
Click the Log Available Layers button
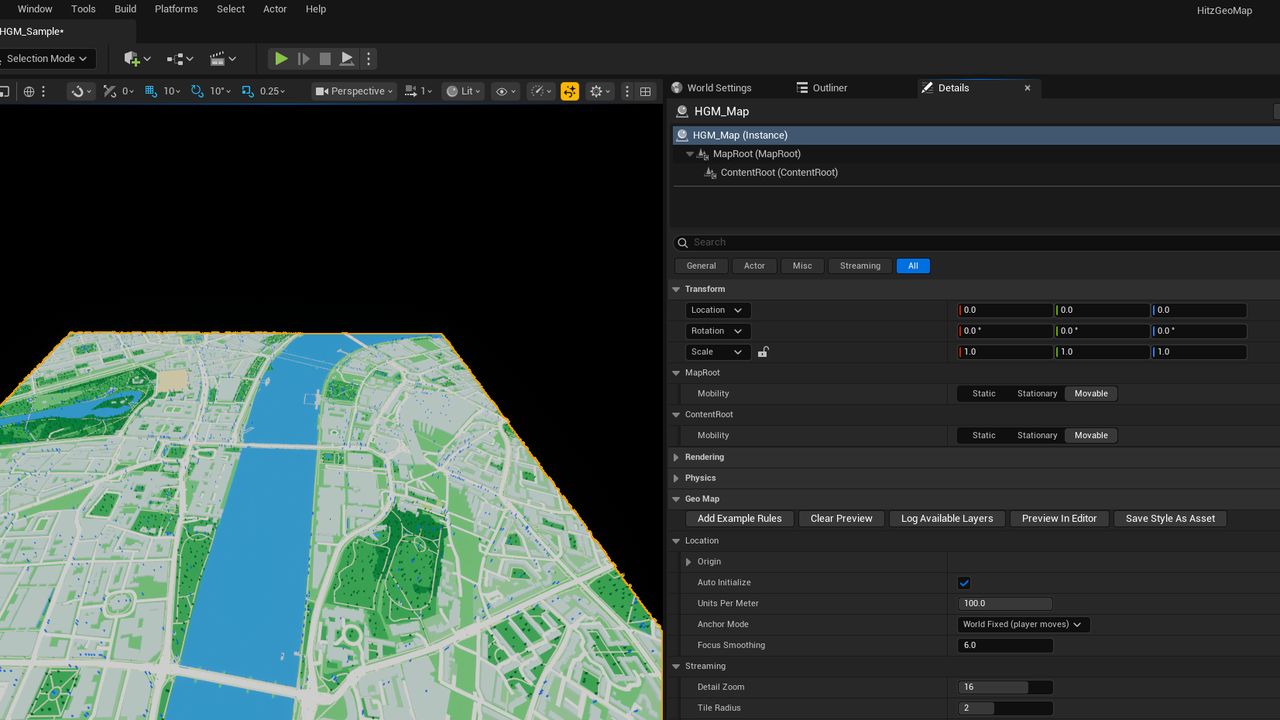point(947,519)
